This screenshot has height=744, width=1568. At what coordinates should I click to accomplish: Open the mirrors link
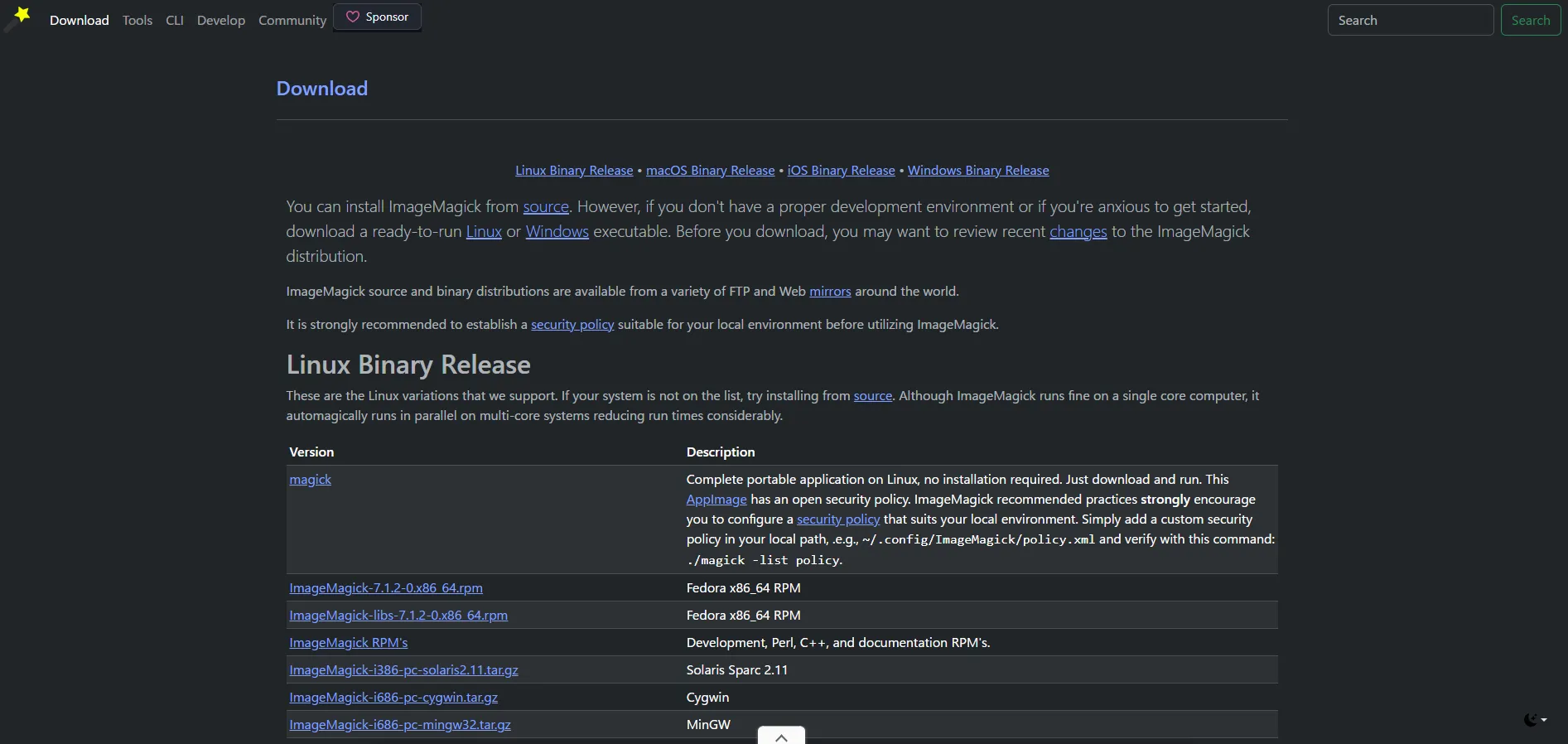tap(830, 291)
